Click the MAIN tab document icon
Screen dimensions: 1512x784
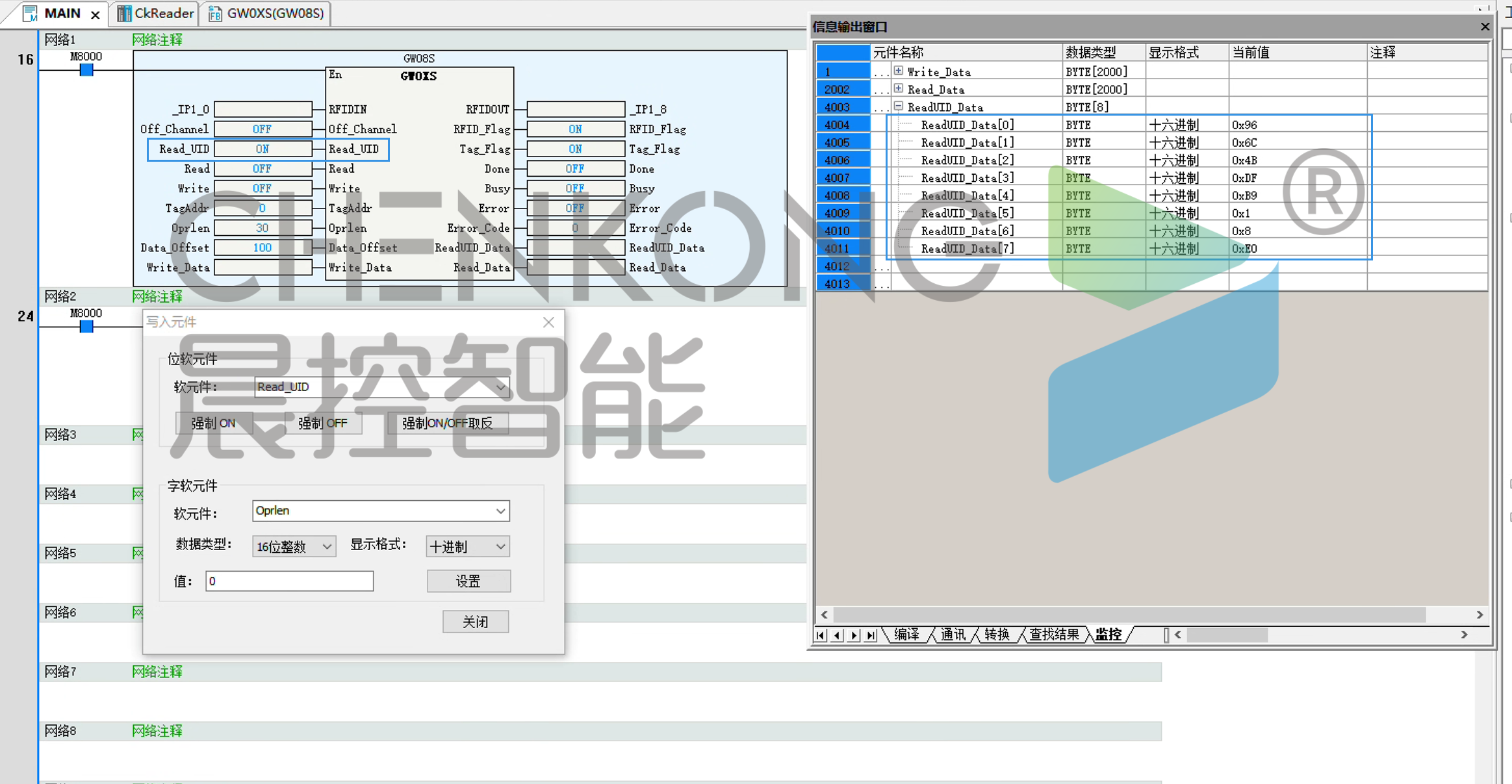pyautogui.click(x=30, y=13)
